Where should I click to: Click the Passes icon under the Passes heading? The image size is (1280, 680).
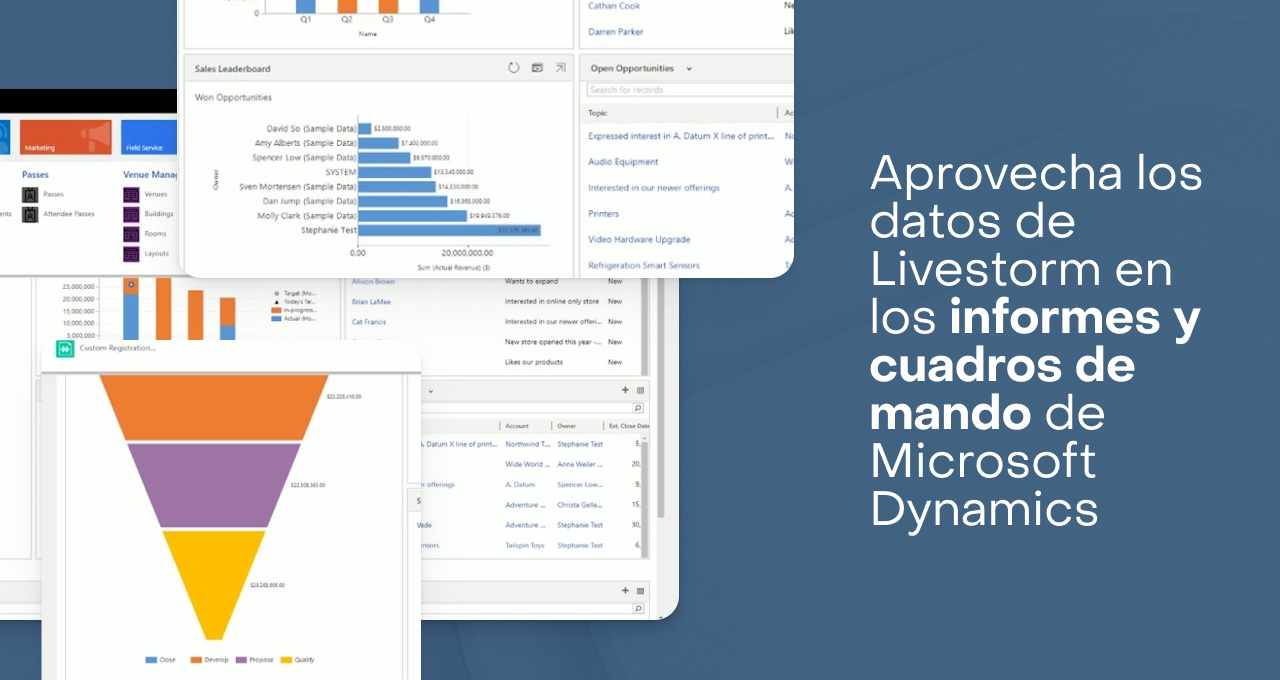pos(30,194)
